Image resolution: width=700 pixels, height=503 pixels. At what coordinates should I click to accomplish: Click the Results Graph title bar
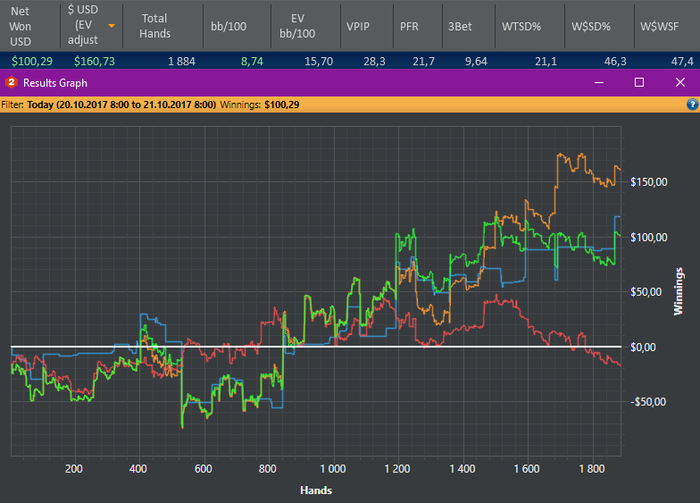coord(300,82)
